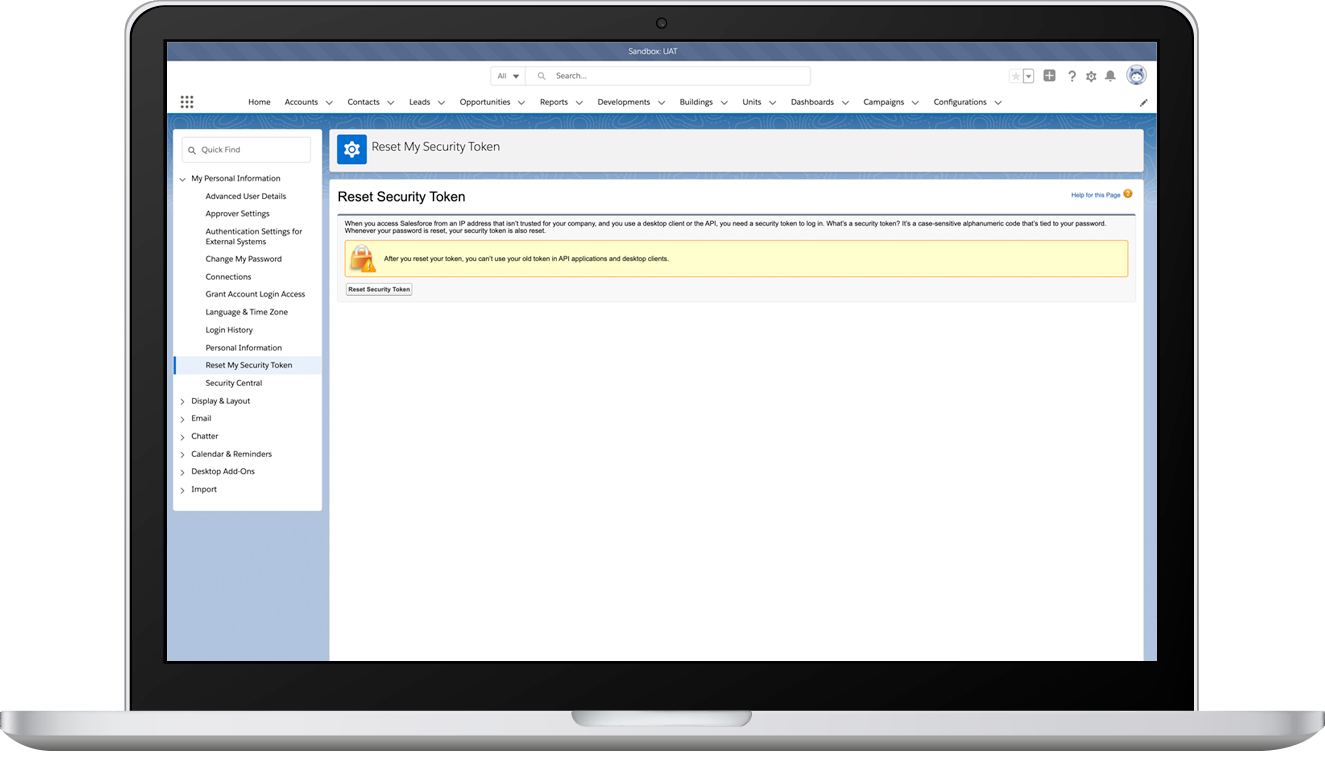Open help using the question mark icon

pyautogui.click(x=1071, y=75)
